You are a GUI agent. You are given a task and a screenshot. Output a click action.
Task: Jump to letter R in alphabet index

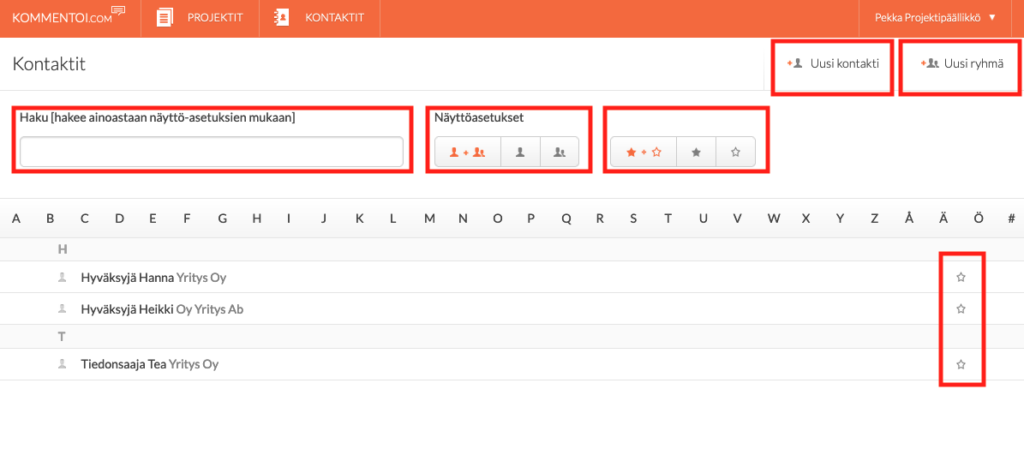click(x=600, y=219)
